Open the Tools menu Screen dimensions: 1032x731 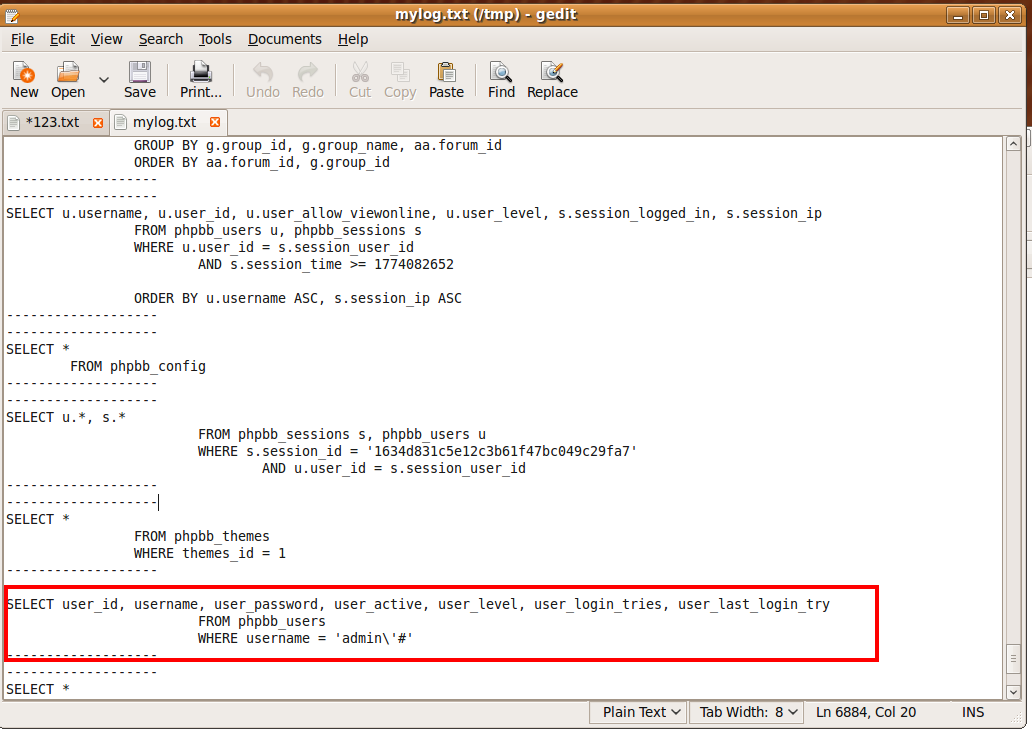point(215,39)
